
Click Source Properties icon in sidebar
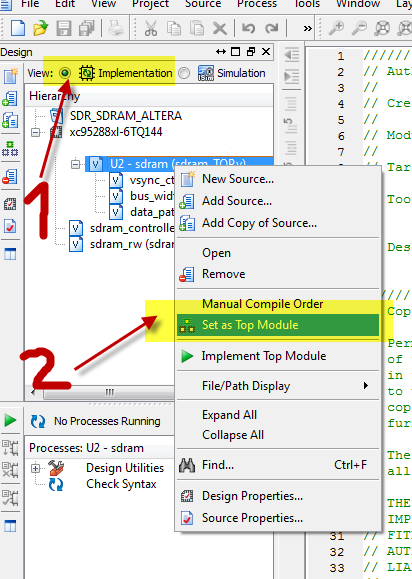click(x=10, y=226)
